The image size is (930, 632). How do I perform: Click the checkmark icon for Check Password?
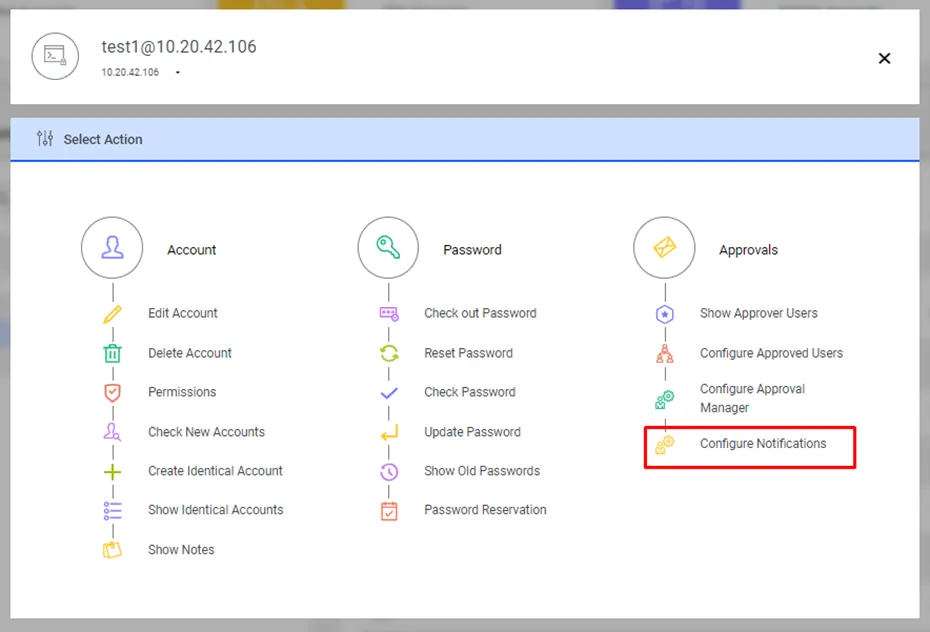pyautogui.click(x=389, y=392)
